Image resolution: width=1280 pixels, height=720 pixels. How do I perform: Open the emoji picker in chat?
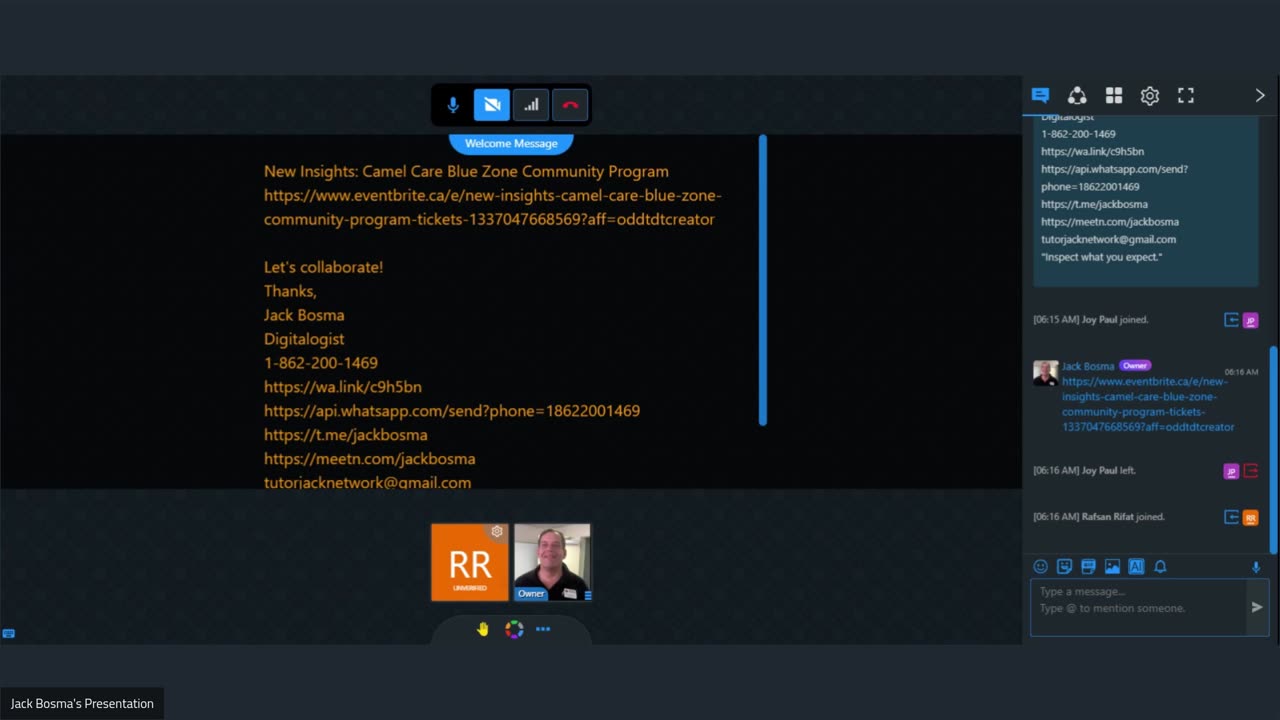point(1040,567)
